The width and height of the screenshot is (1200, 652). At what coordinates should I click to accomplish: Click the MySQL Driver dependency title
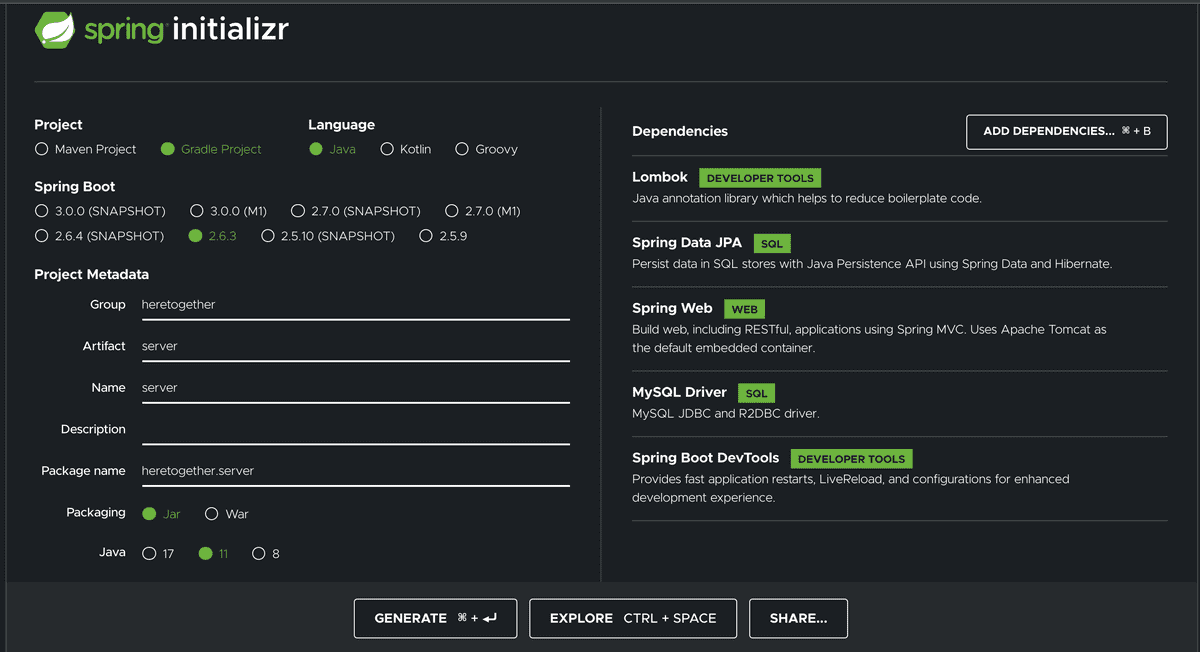click(x=679, y=393)
